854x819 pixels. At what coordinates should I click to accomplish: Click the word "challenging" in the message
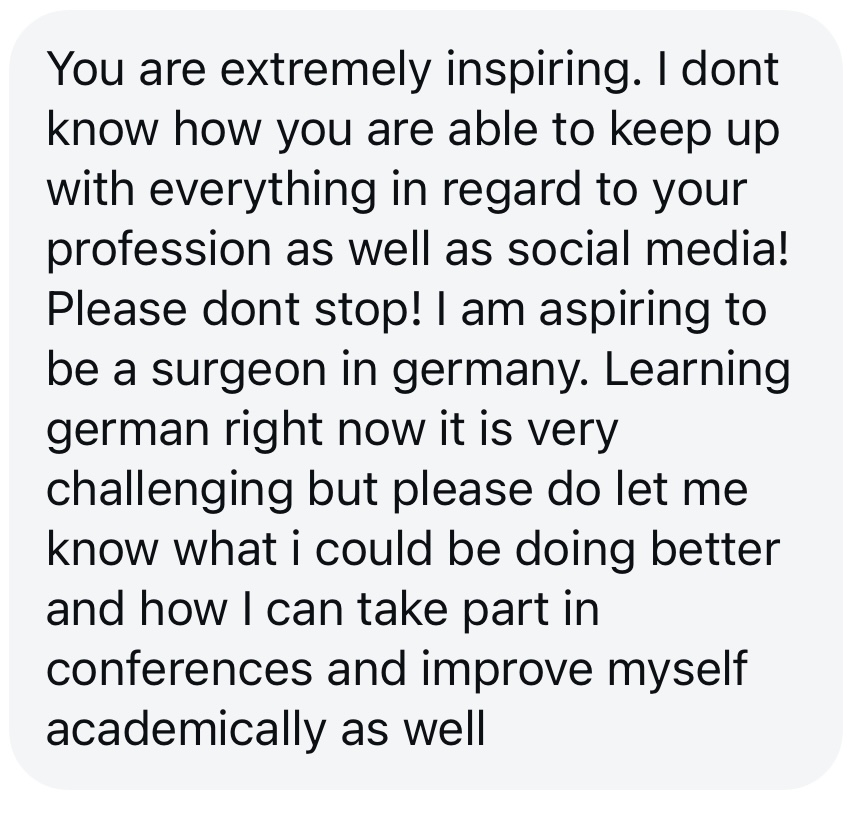[x=170, y=491]
